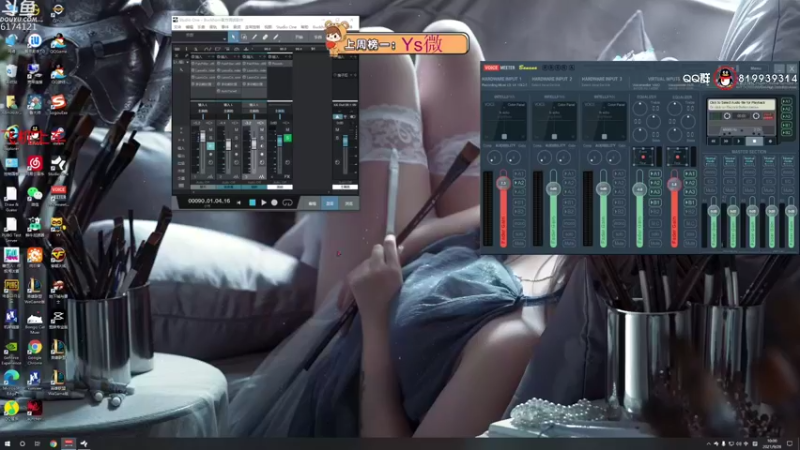Select the eraser tool in Studio One toolbar
The height and width of the screenshot is (450, 800).
point(265,37)
